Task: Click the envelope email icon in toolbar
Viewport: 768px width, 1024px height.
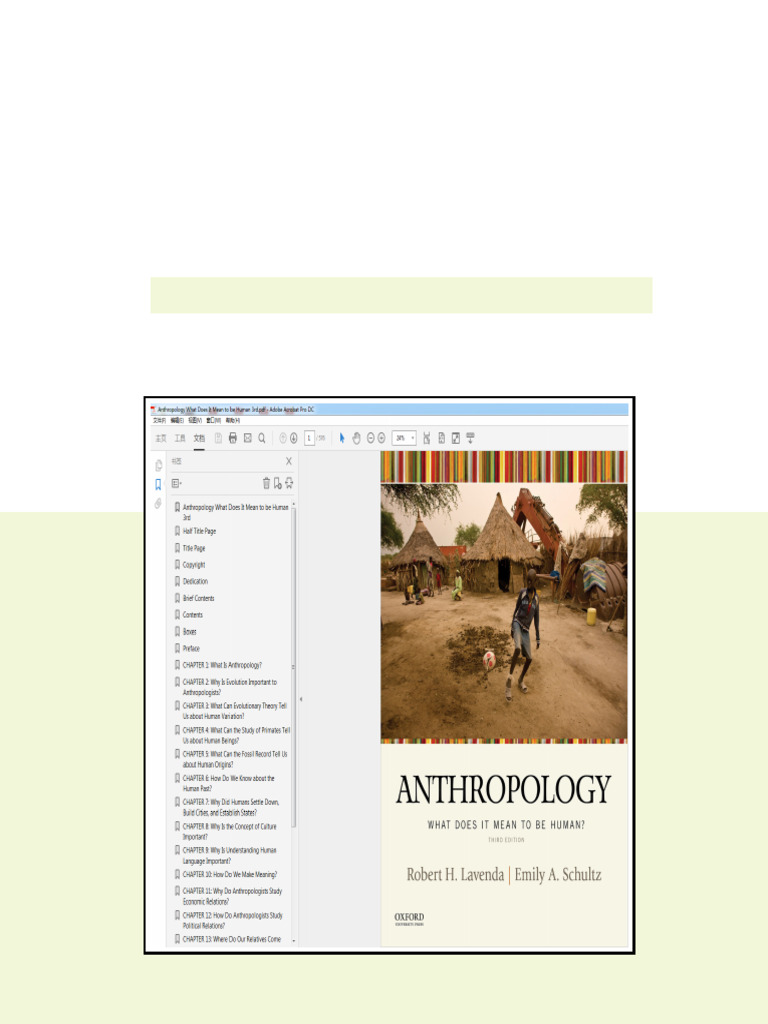Action: point(248,438)
